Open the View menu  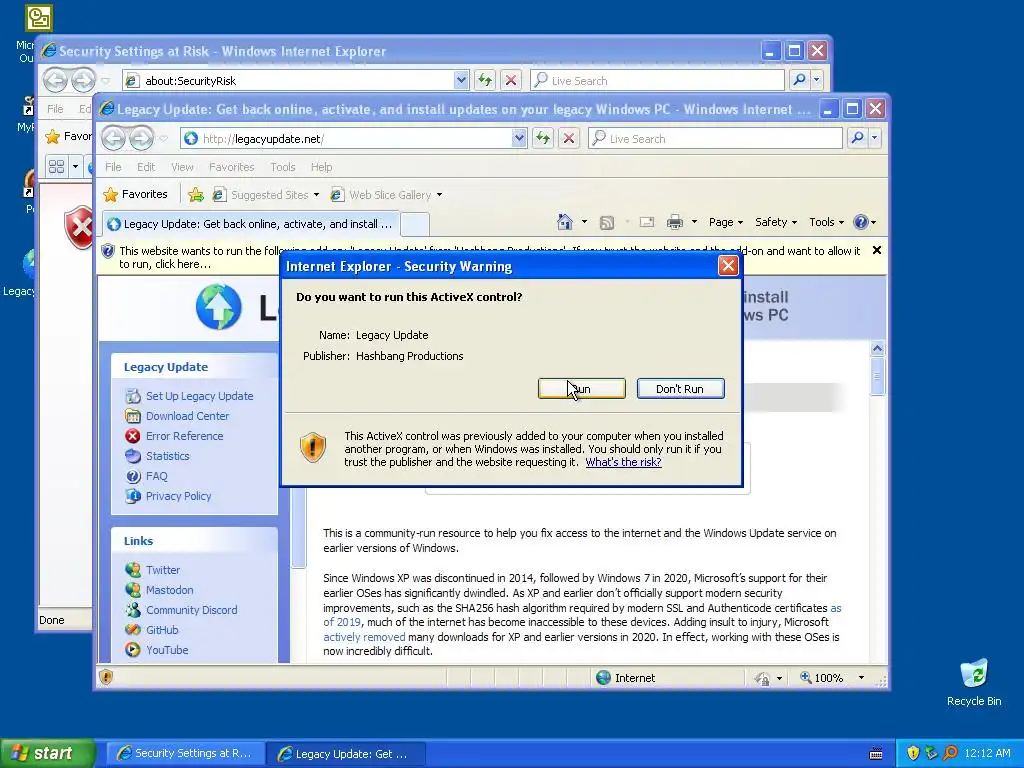pyautogui.click(x=182, y=167)
